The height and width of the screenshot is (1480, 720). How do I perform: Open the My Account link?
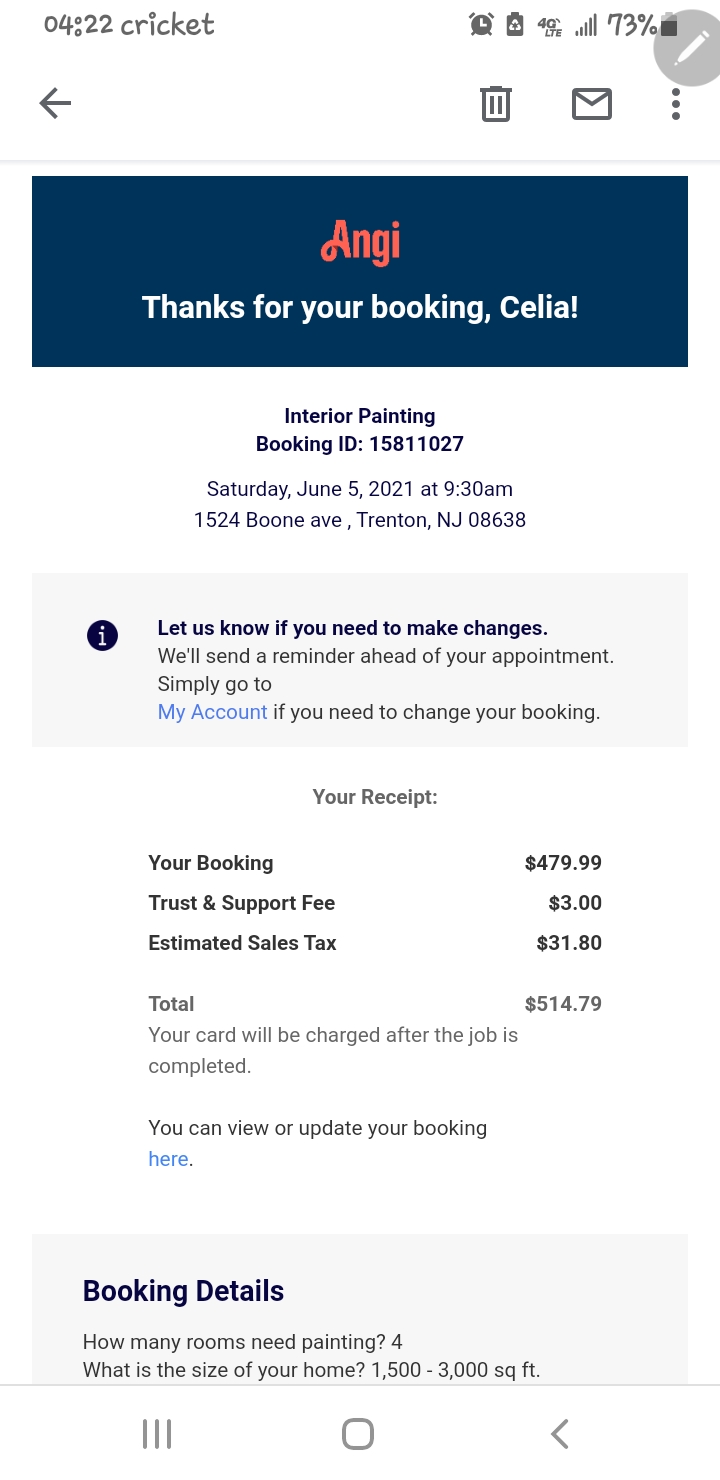212,712
